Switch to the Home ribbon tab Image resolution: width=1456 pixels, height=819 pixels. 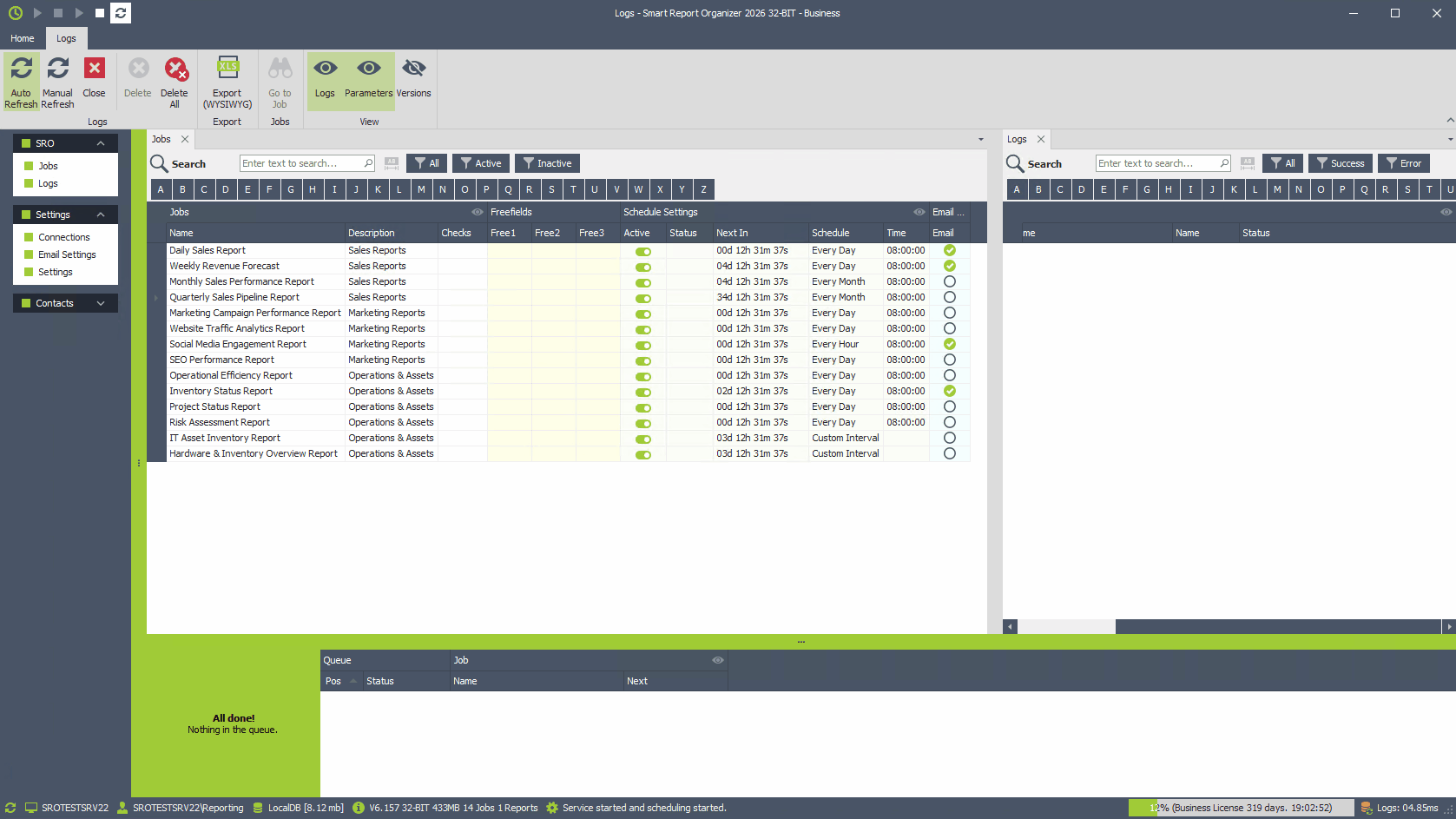pyautogui.click(x=23, y=38)
